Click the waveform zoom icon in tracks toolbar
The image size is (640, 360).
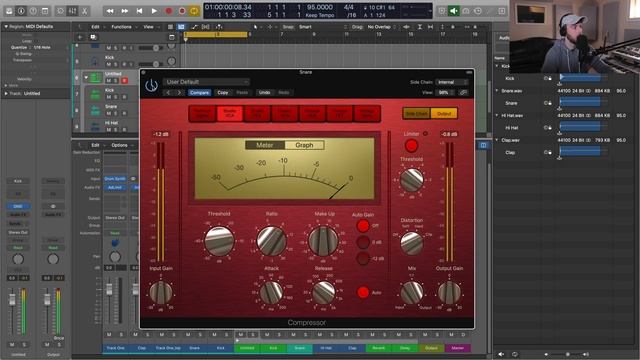pyautogui.click(x=407, y=27)
